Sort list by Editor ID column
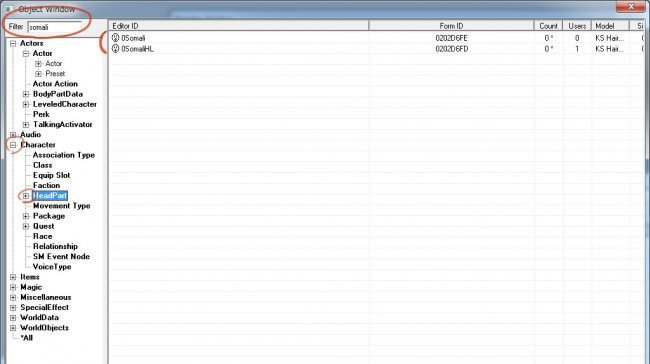The height and width of the screenshot is (364, 650). coord(238,26)
